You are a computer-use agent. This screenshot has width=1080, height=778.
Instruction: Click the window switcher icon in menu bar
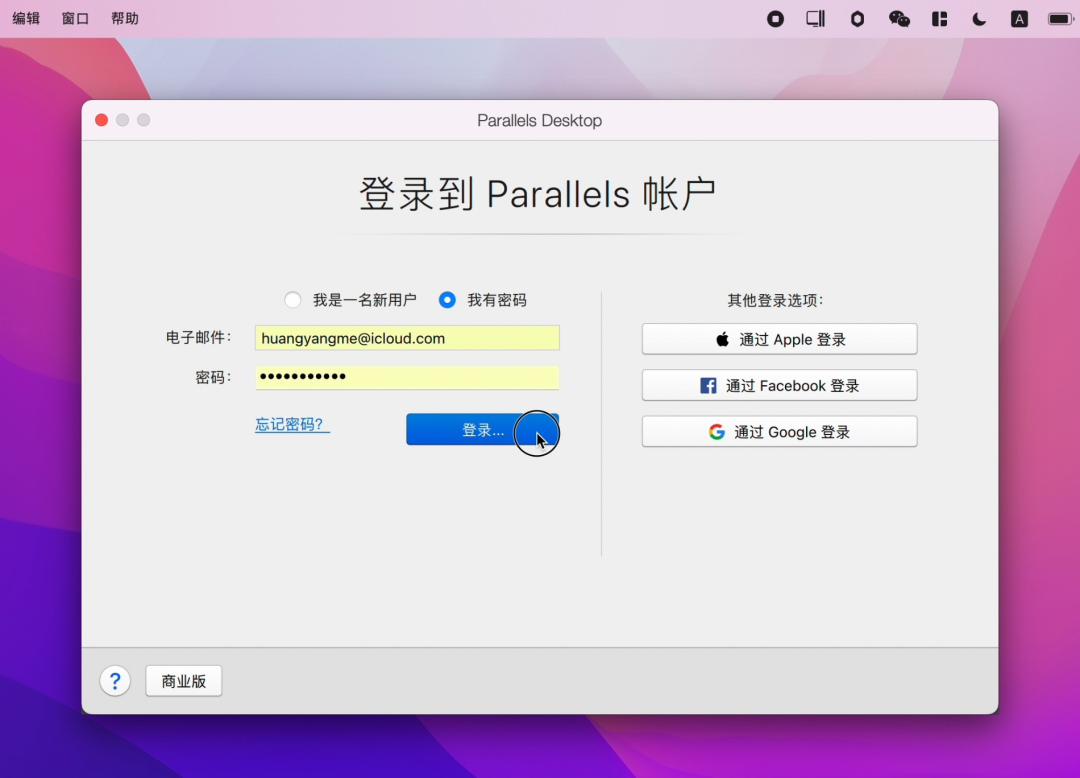tap(815, 18)
